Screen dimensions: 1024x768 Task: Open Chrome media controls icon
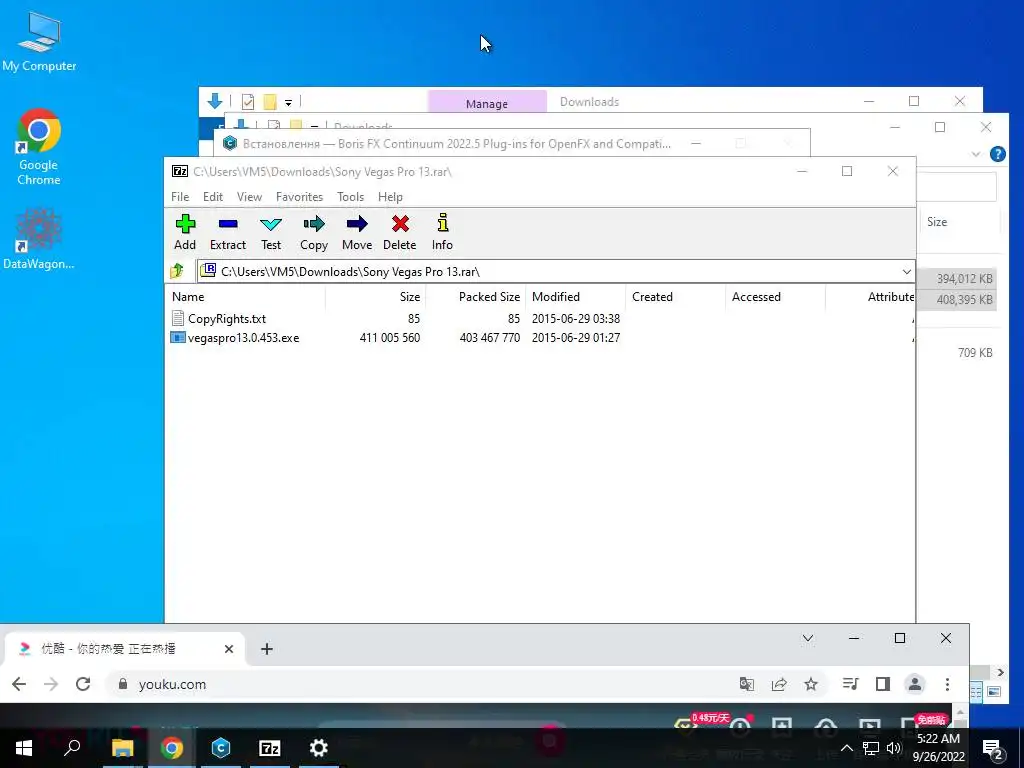(850, 684)
